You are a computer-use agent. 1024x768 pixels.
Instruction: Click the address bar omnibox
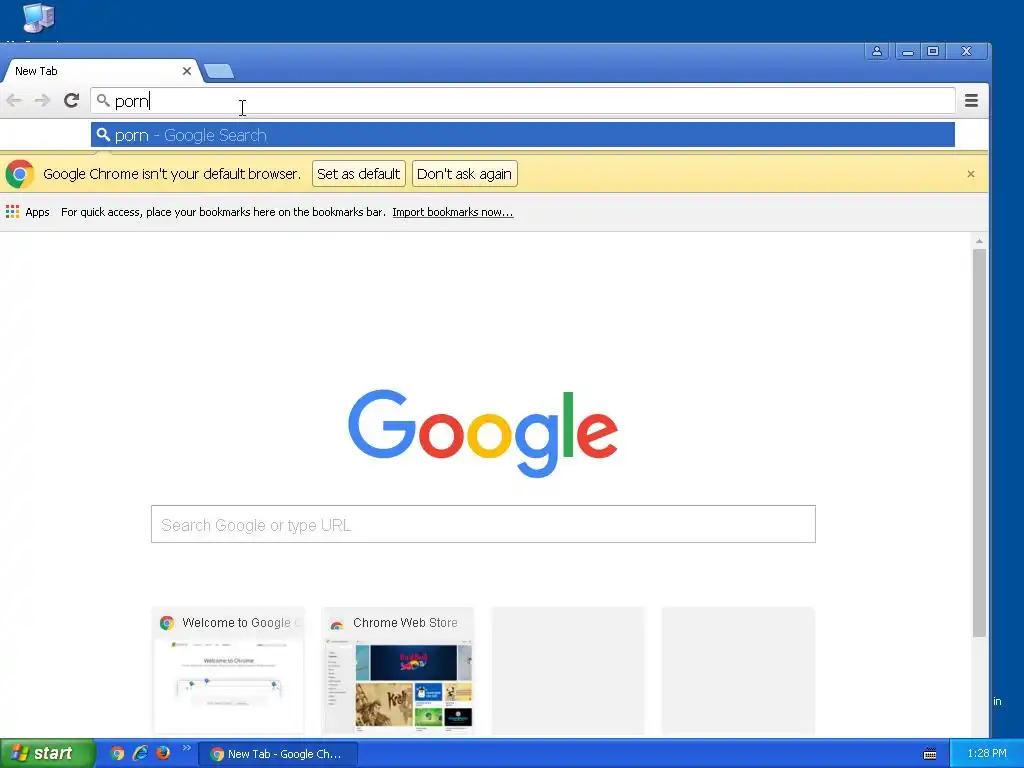coord(522,101)
